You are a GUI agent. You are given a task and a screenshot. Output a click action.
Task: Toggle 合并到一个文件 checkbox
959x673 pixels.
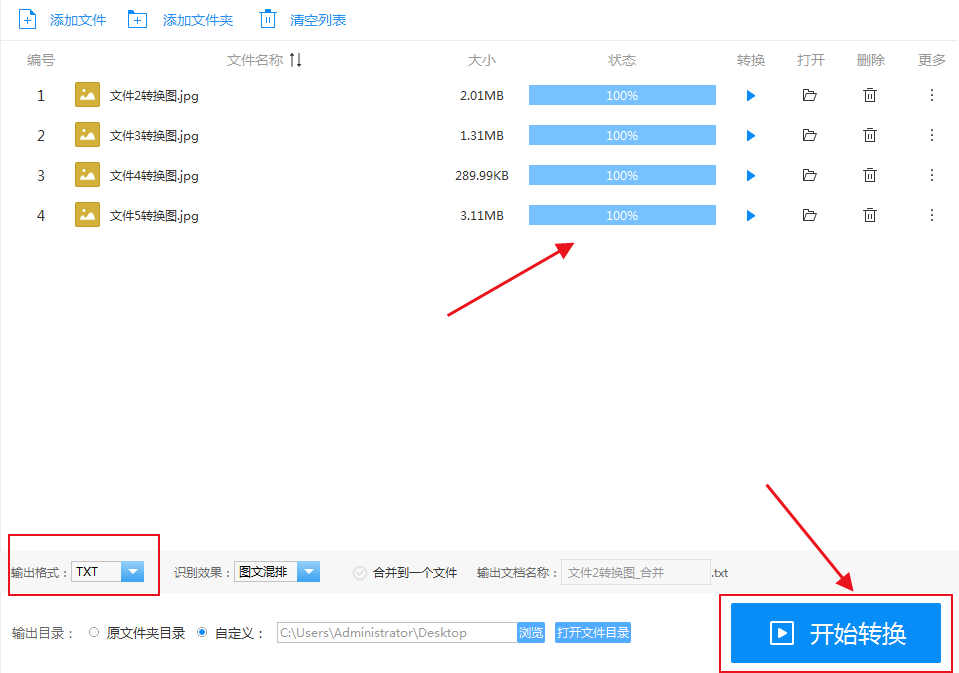coord(360,573)
